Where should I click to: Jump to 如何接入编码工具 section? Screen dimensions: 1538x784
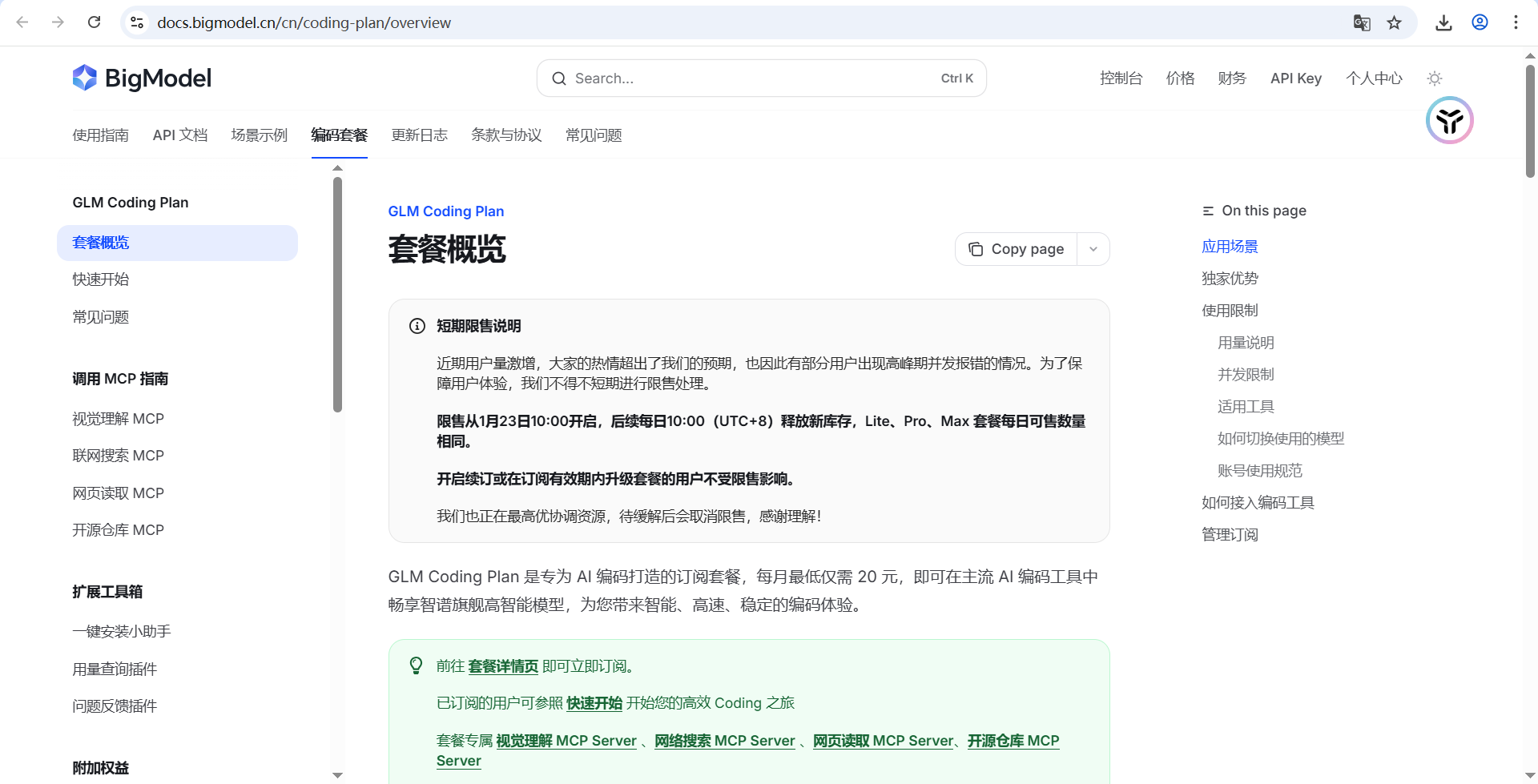click(x=1258, y=503)
